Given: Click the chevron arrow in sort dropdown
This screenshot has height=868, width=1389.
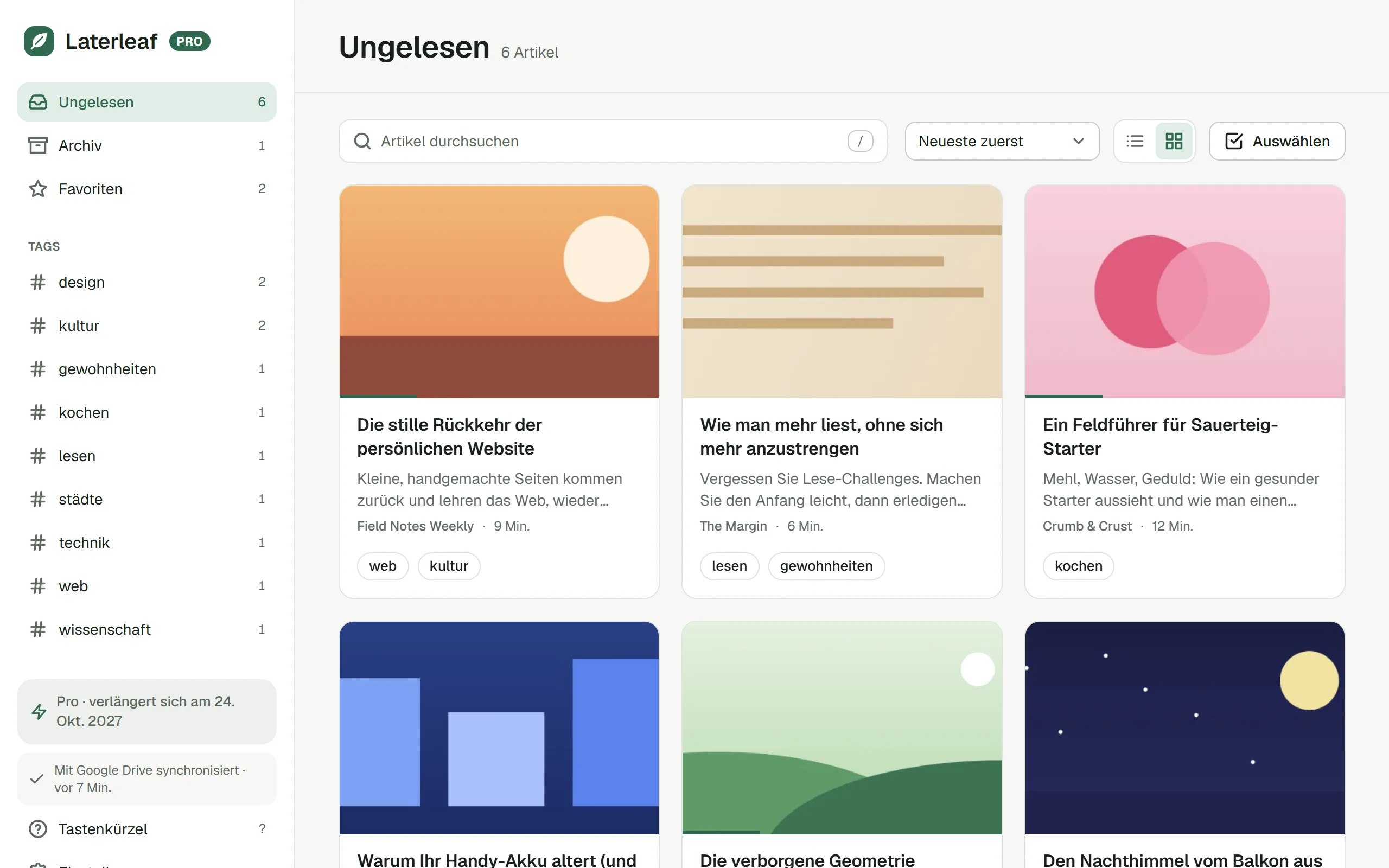Looking at the screenshot, I should pyautogui.click(x=1079, y=141).
